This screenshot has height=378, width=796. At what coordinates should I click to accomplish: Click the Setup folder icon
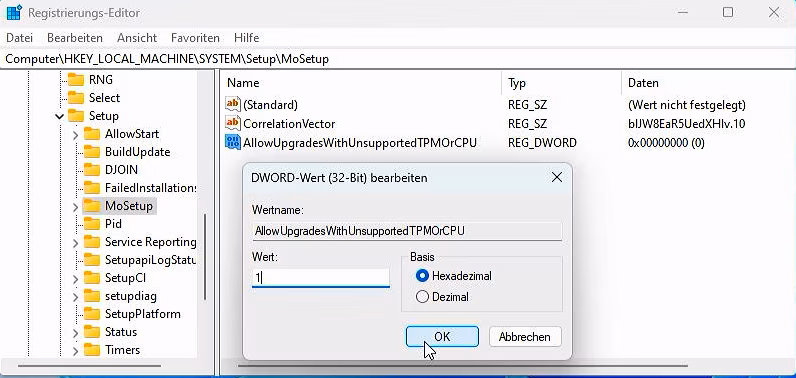[x=76, y=116]
